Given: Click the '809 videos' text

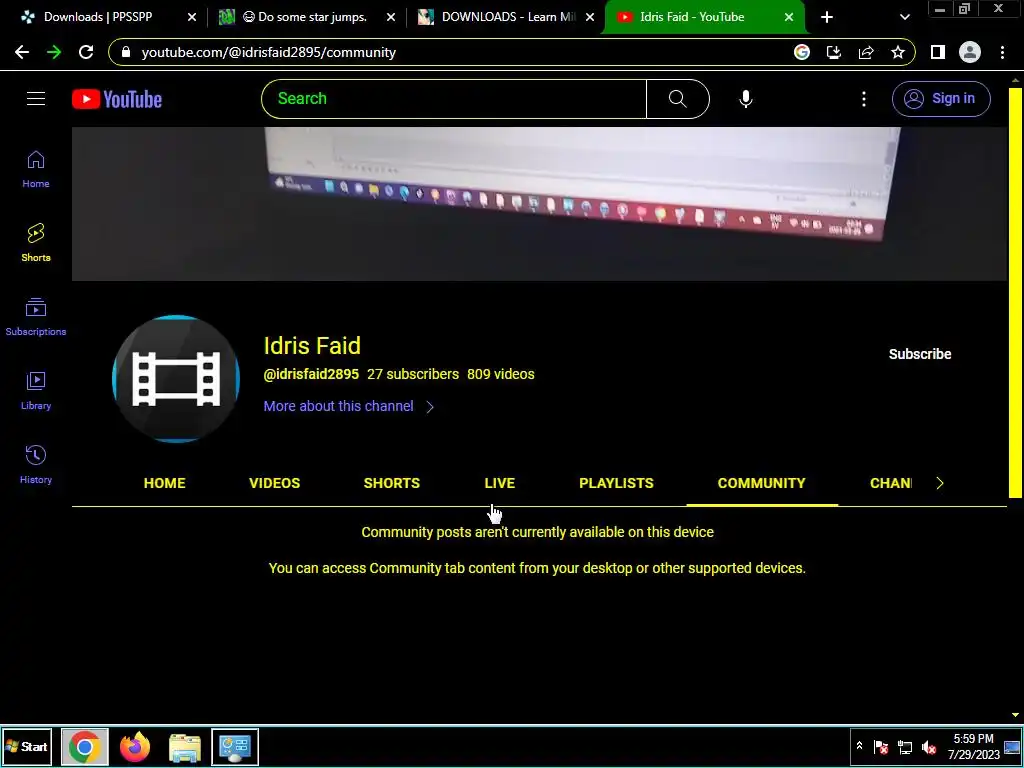Looking at the screenshot, I should tap(500, 374).
